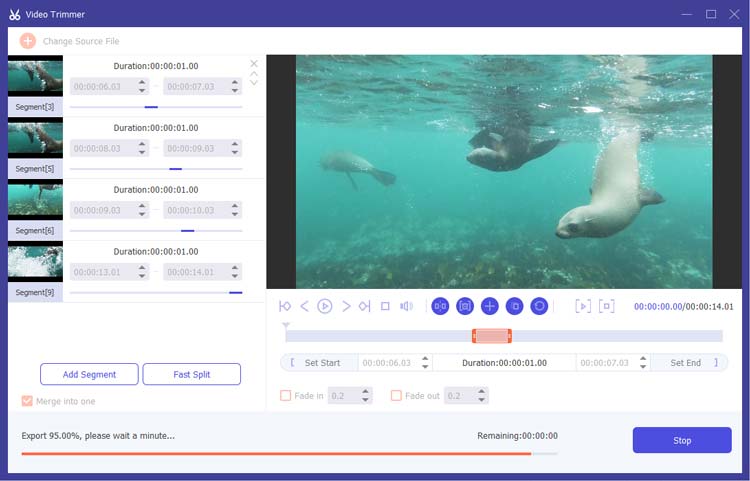
Task: Adjust the Set Start time stepper arrows
Action: [x=425, y=362]
